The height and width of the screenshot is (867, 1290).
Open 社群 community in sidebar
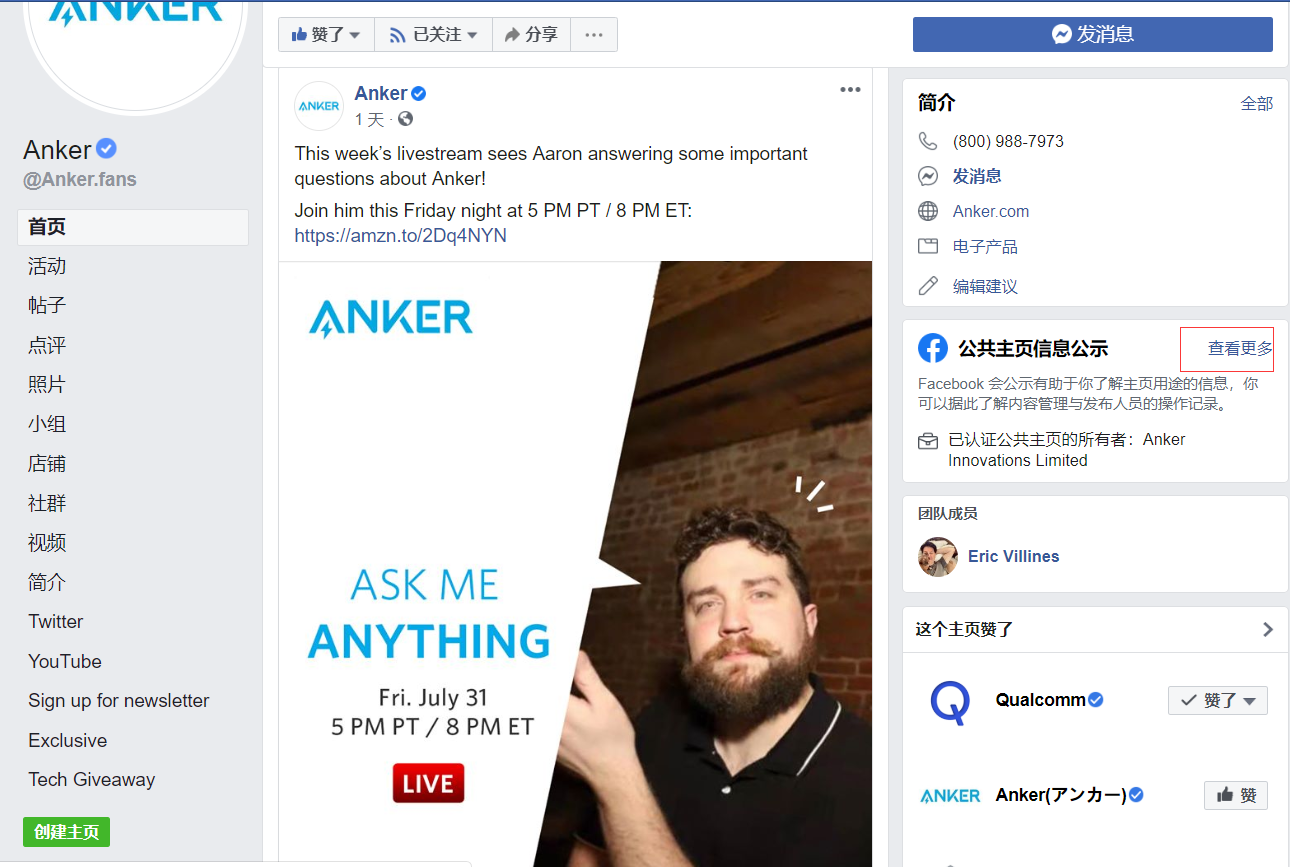pos(47,503)
